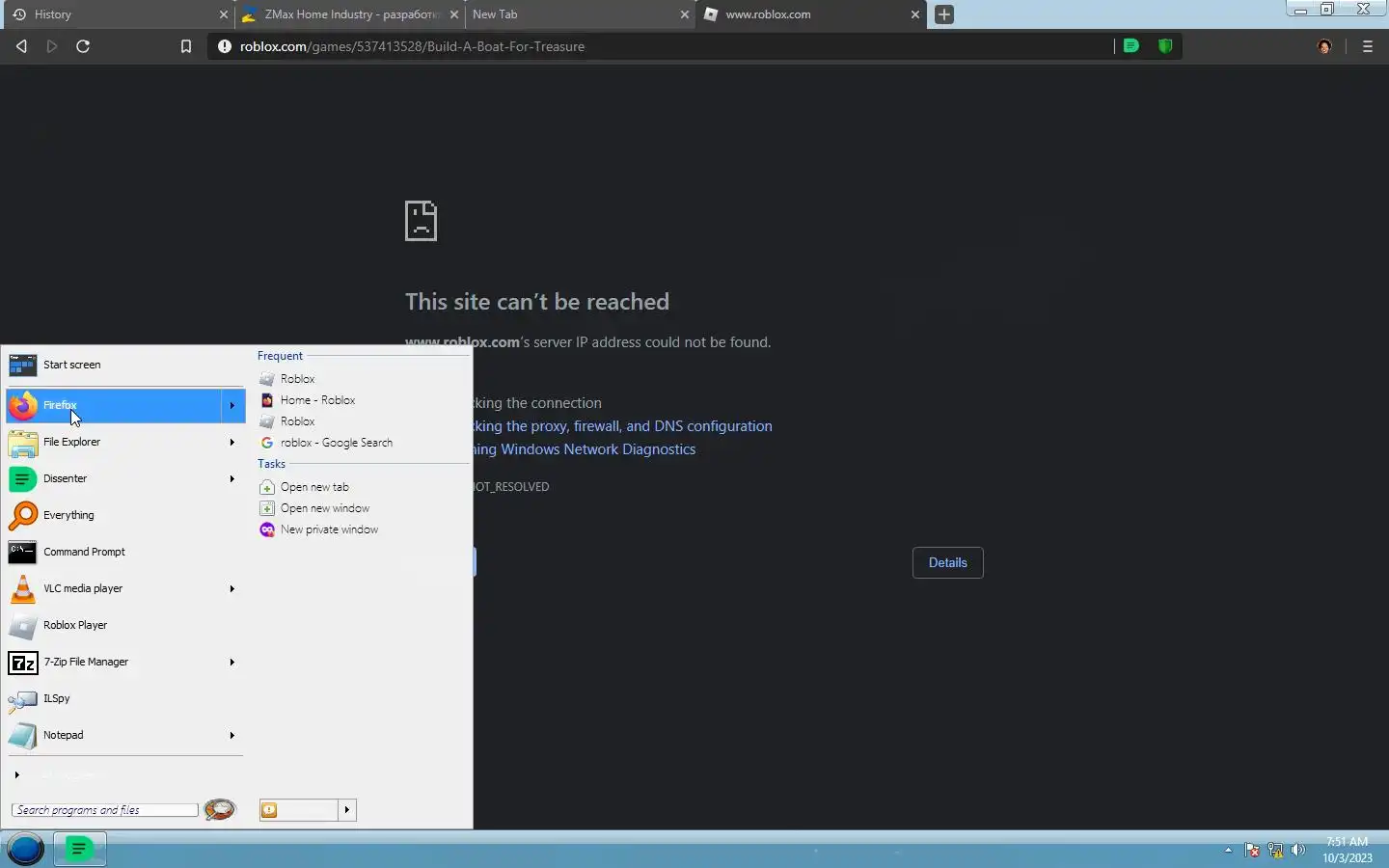The image size is (1389, 868).
Task: Click the Details button
Action: [947, 562]
